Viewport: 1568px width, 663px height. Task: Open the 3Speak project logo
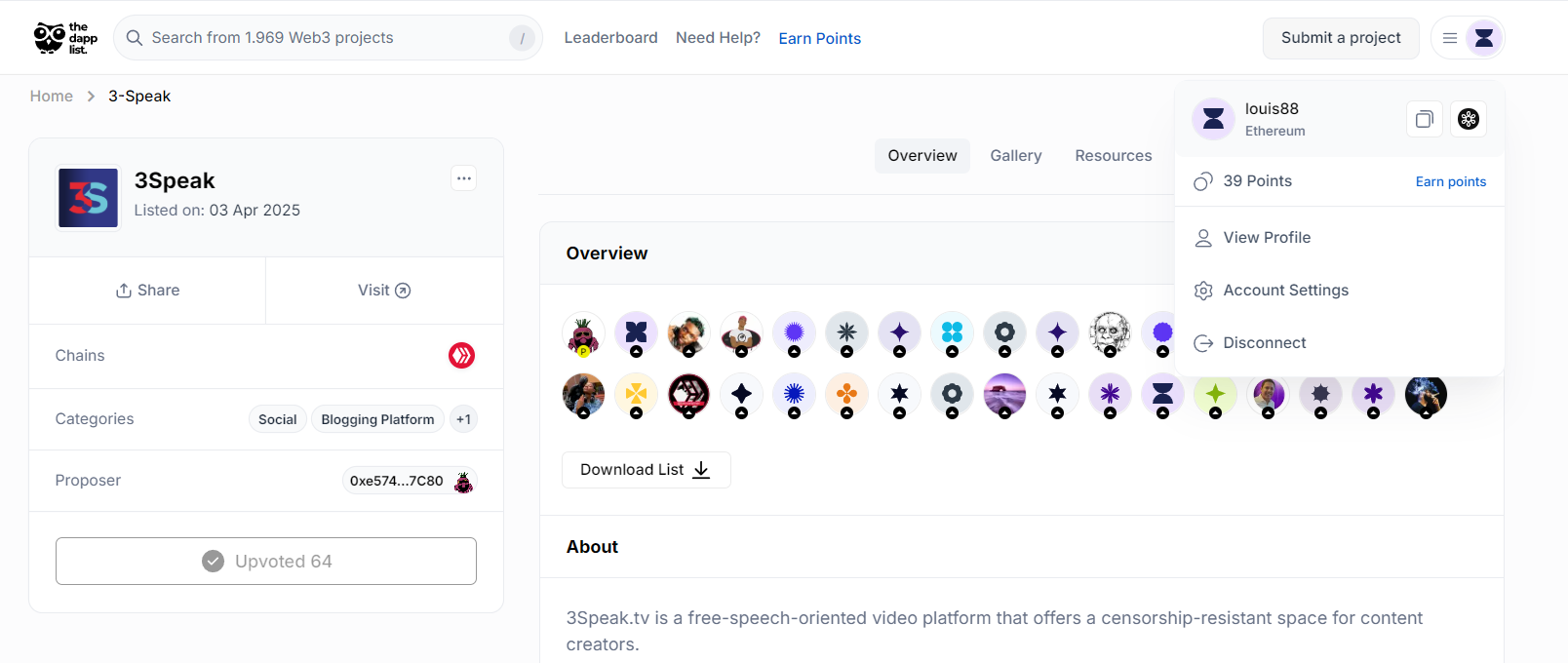tap(88, 198)
